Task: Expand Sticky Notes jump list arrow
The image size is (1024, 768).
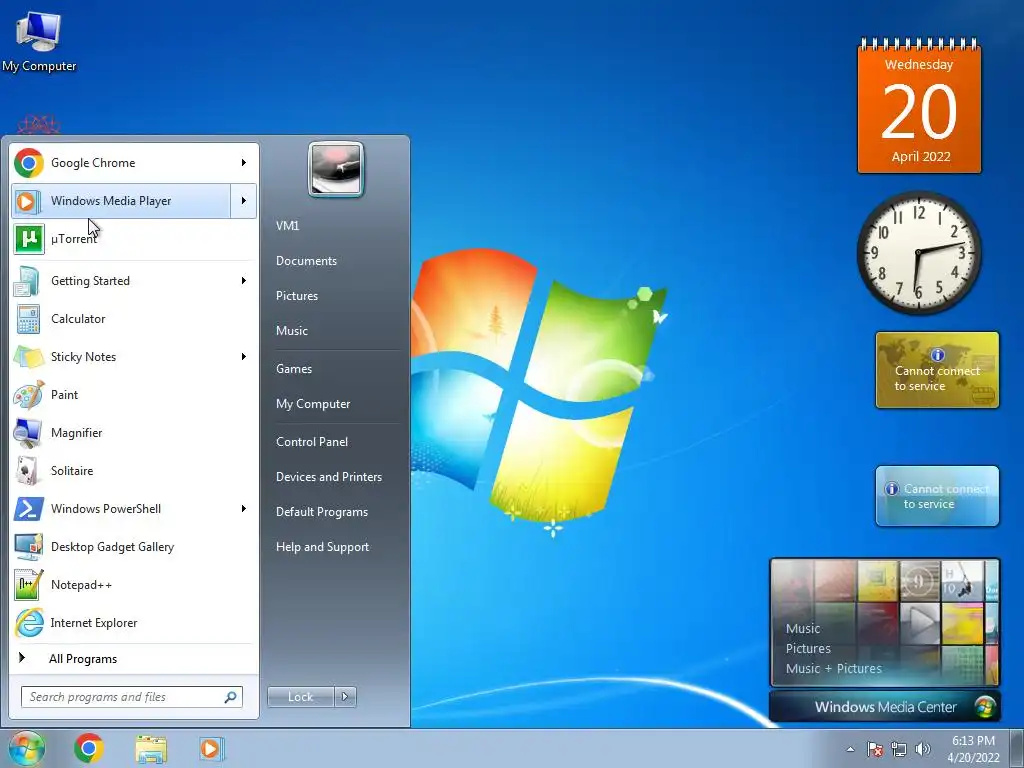Action: [244, 357]
